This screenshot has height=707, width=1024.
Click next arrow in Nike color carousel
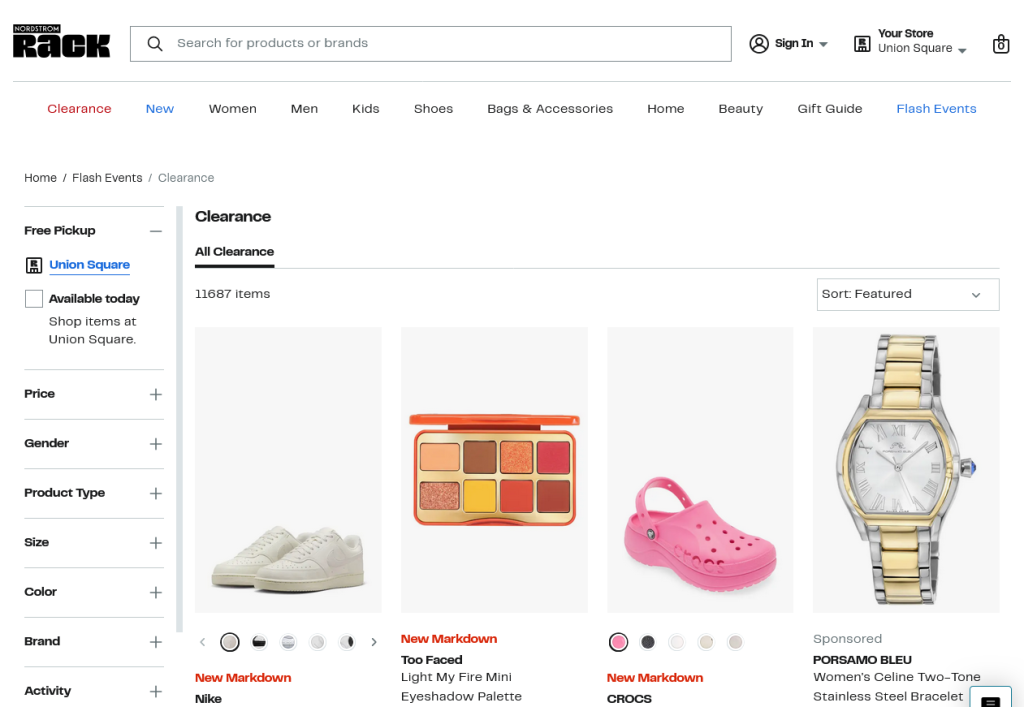pyautogui.click(x=374, y=642)
